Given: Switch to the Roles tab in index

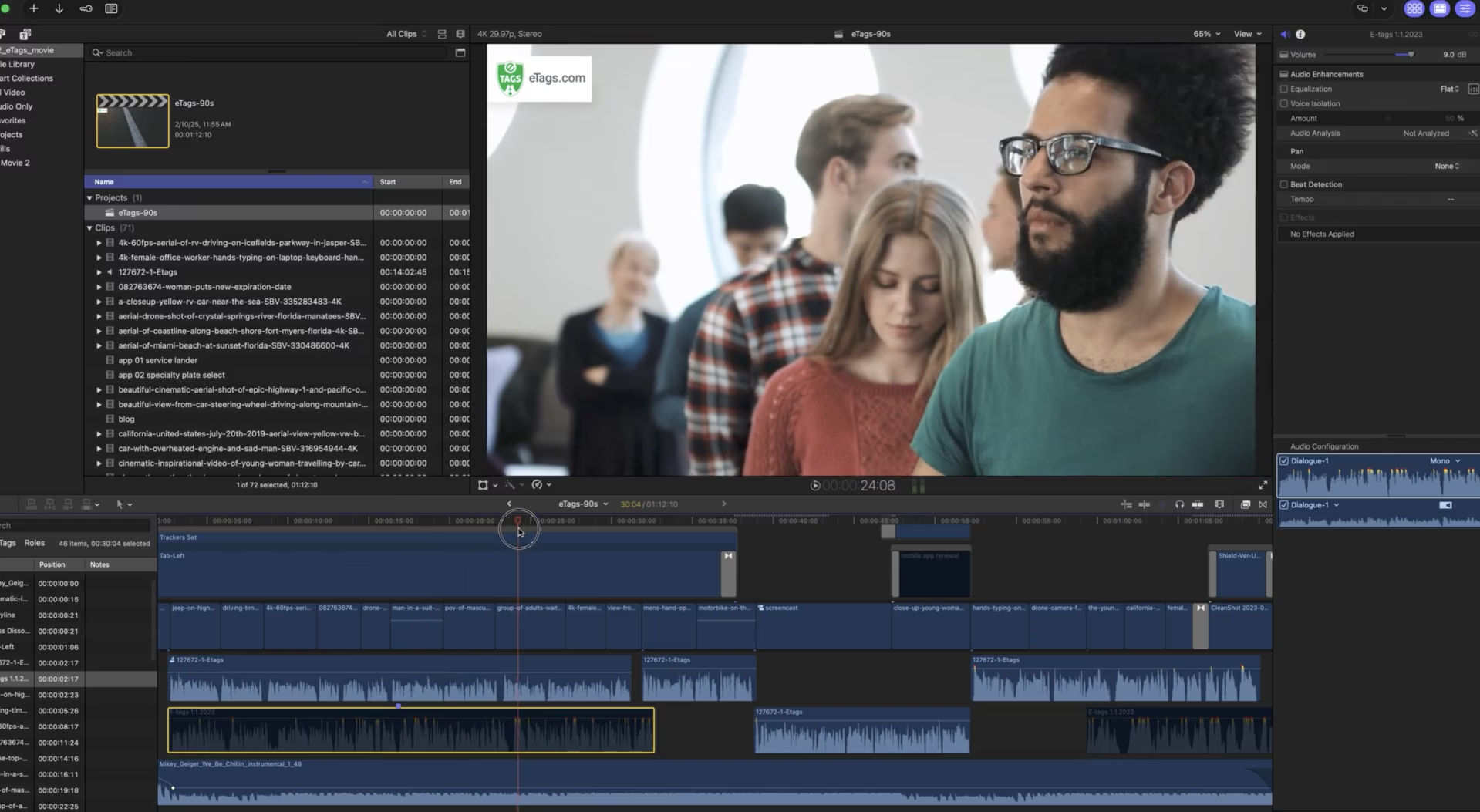Looking at the screenshot, I should pos(35,543).
